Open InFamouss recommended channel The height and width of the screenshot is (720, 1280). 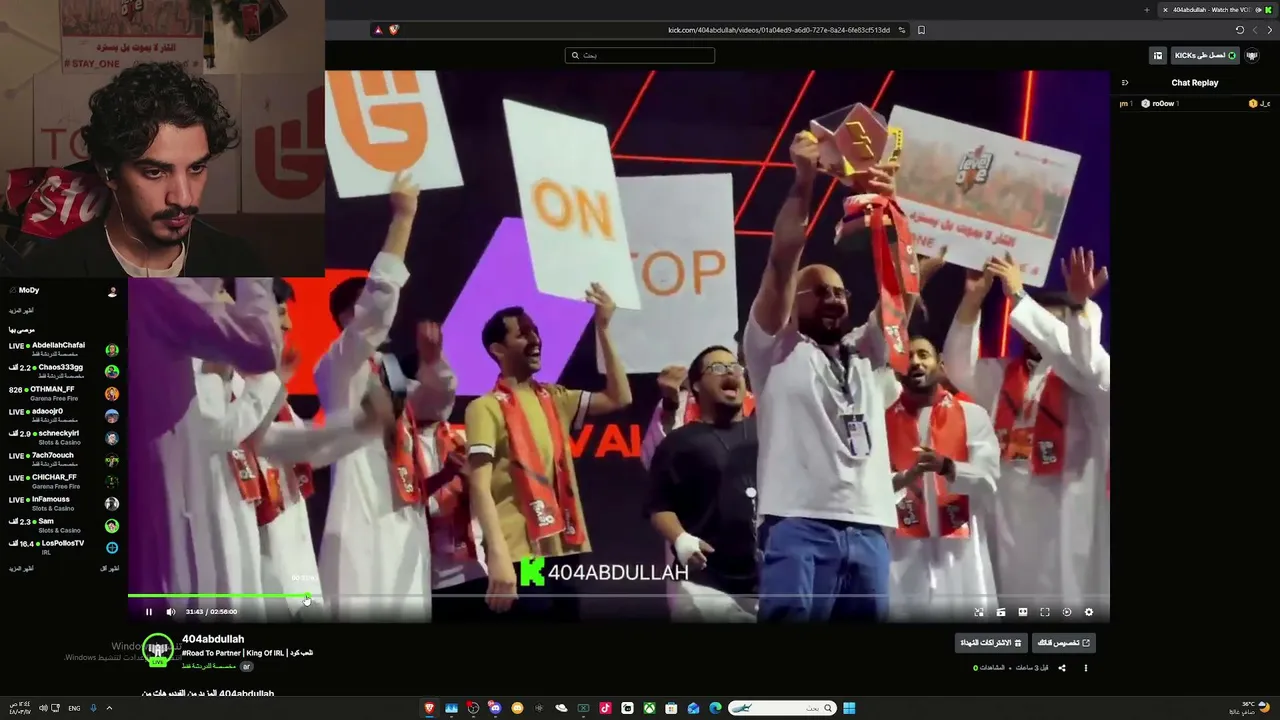pyautogui.click(x=63, y=503)
